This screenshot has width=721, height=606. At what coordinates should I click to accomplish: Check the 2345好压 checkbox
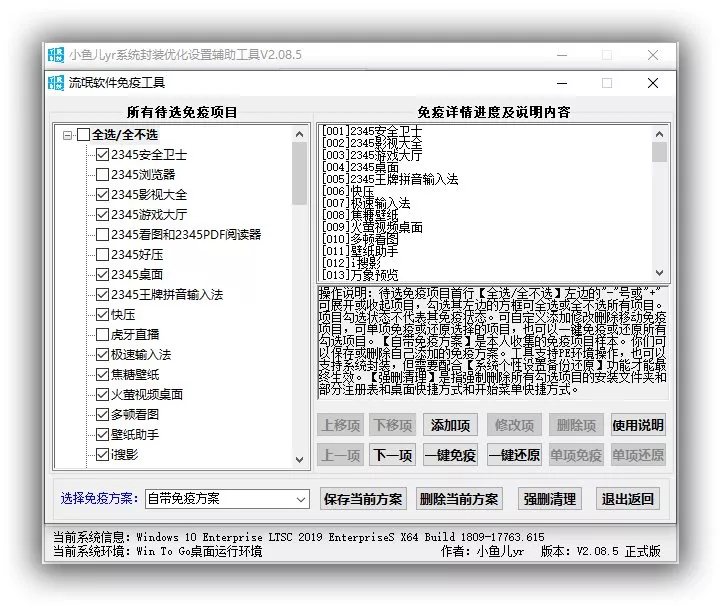tap(102, 255)
